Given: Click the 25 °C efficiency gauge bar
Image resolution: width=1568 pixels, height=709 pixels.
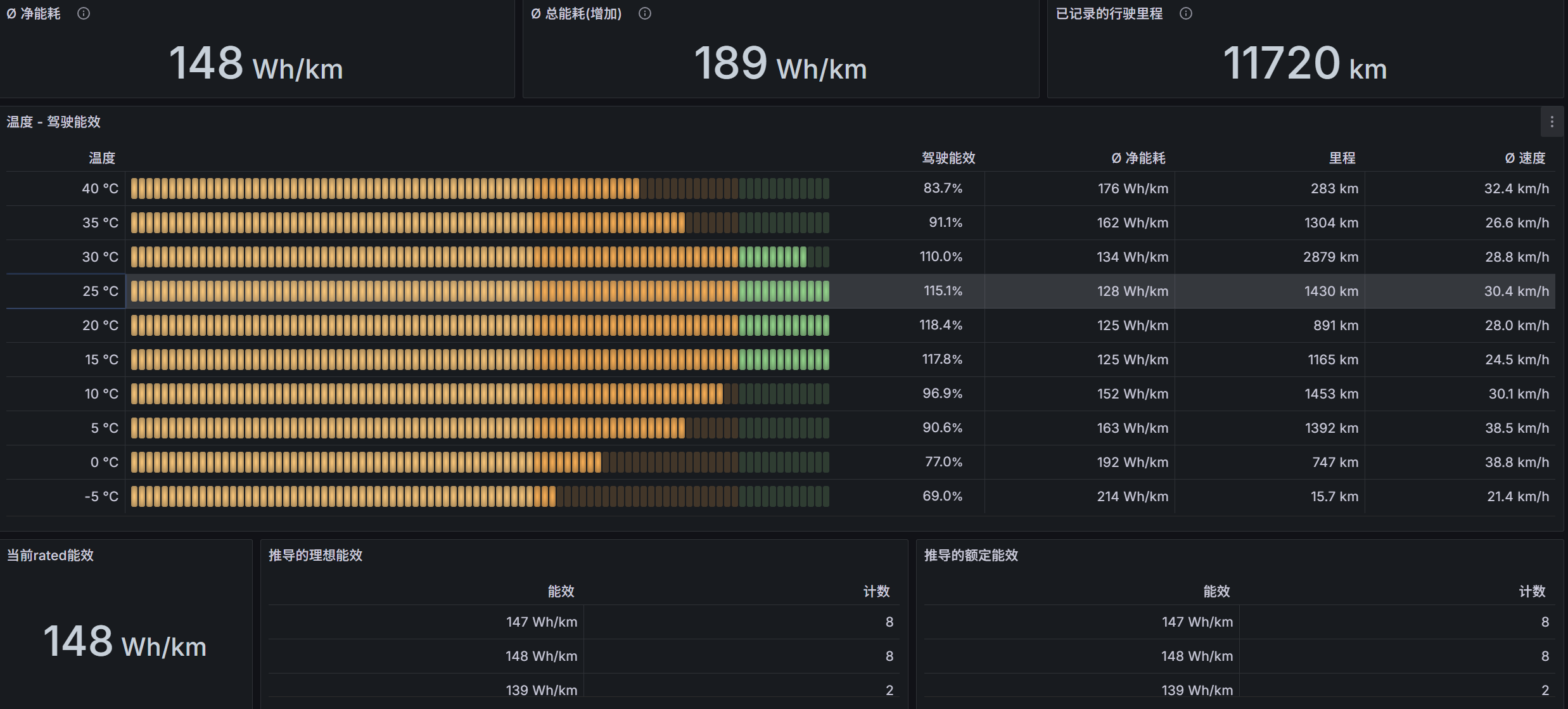Looking at the screenshot, I should click(480, 291).
